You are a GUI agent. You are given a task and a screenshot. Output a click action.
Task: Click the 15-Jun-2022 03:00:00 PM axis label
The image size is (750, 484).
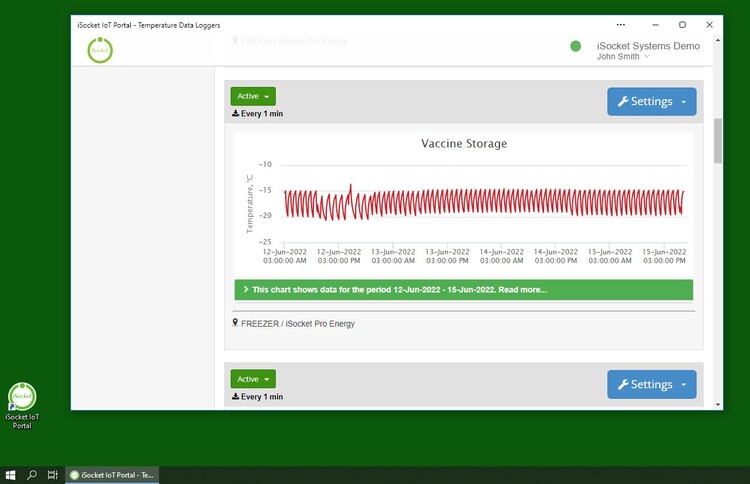click(x=664, y=256)
